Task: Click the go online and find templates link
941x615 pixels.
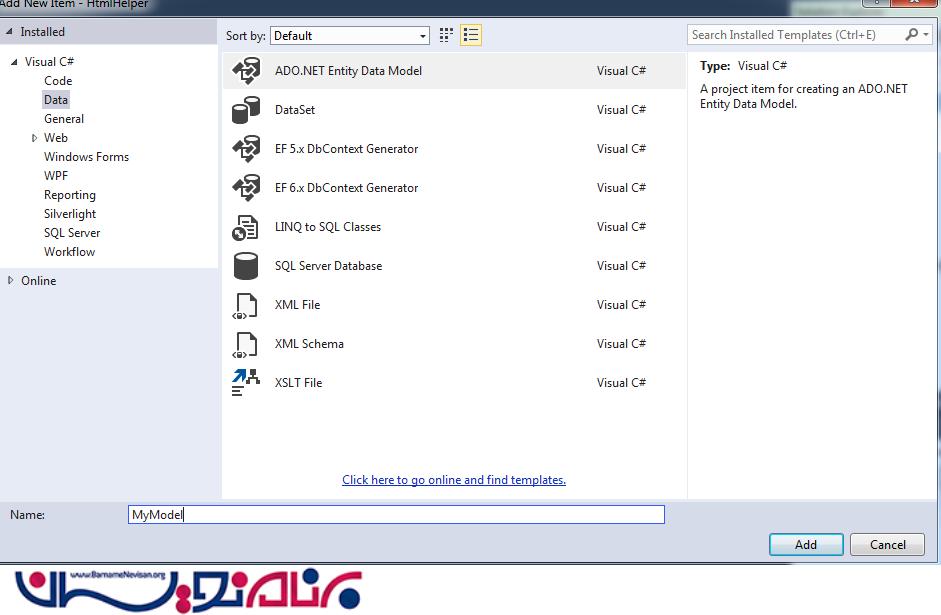Action: [454, 480]
